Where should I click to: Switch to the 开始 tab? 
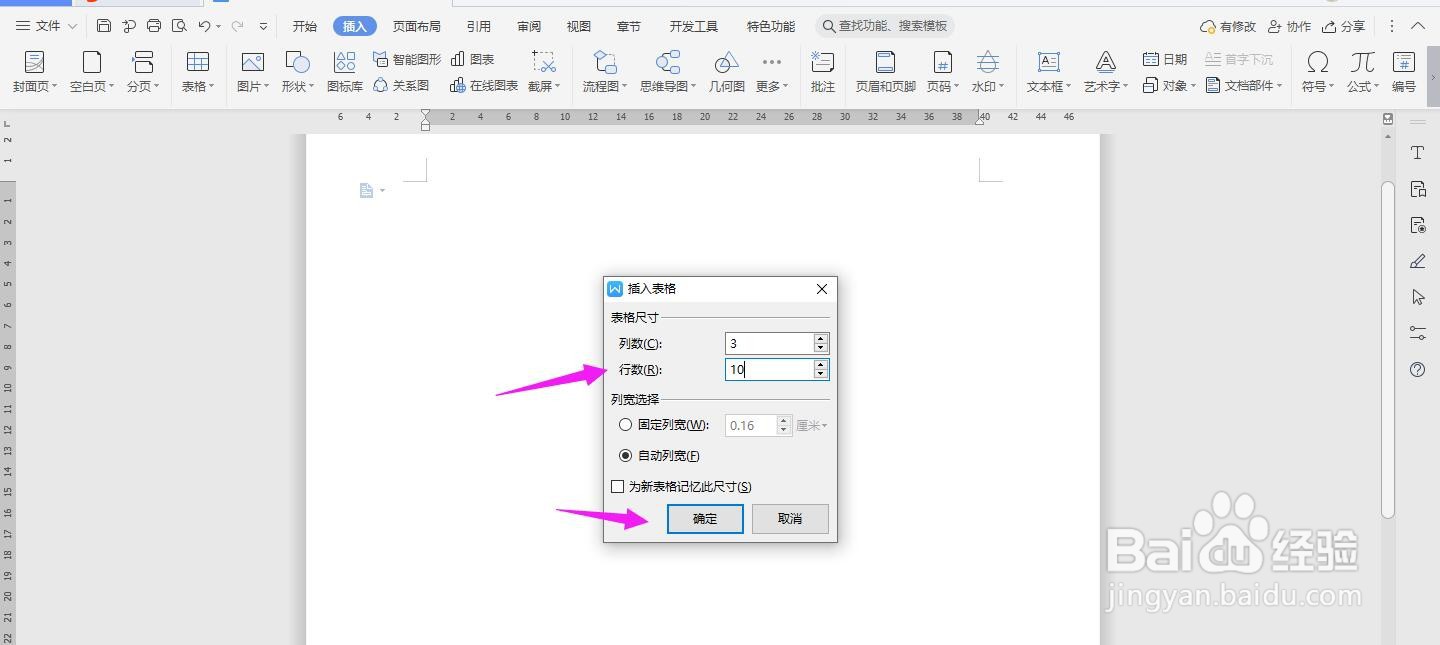click(304, 27)
